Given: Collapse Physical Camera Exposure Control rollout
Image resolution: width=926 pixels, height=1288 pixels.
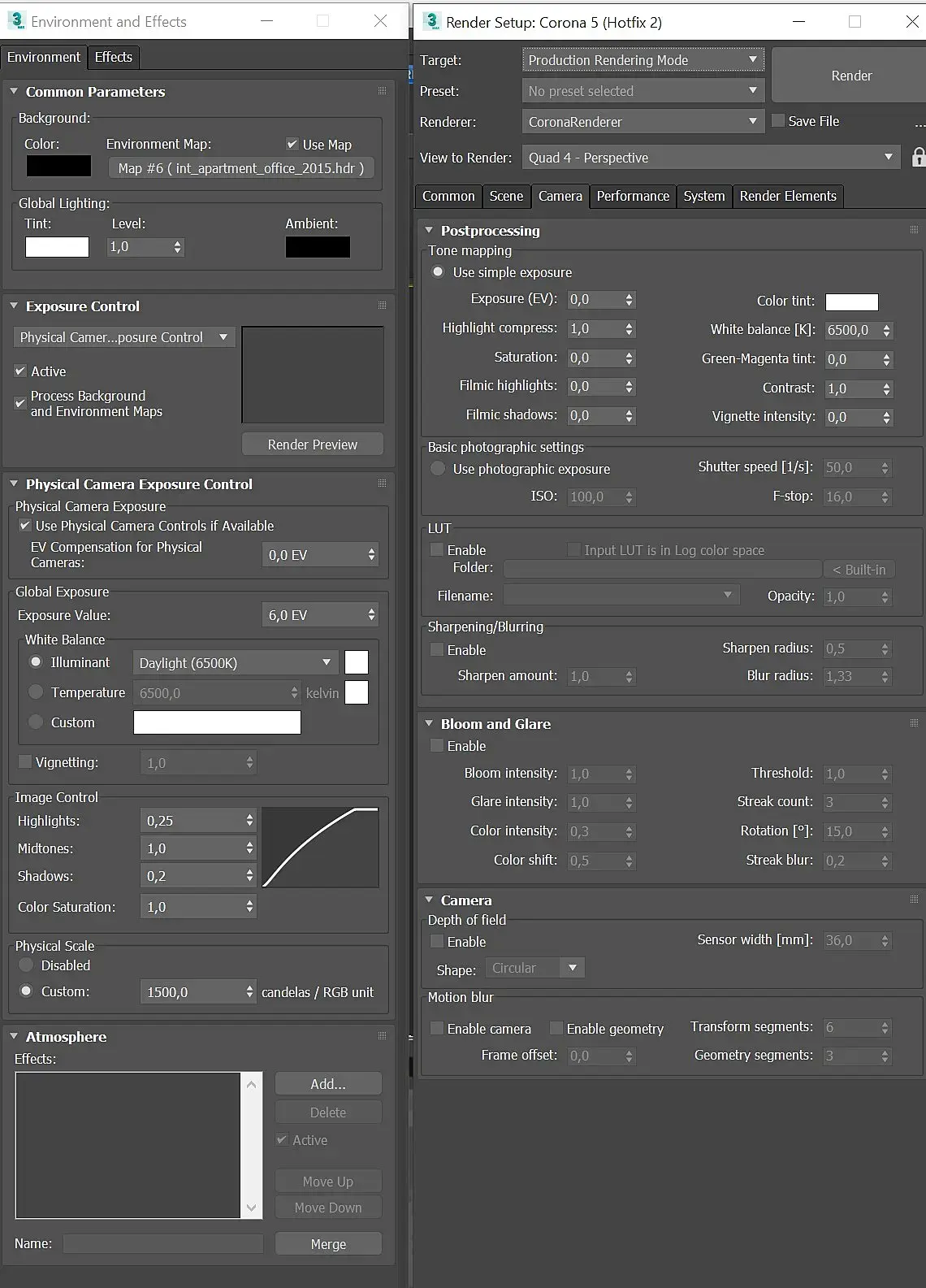Looking at the screenshot, I should point(14,484).
